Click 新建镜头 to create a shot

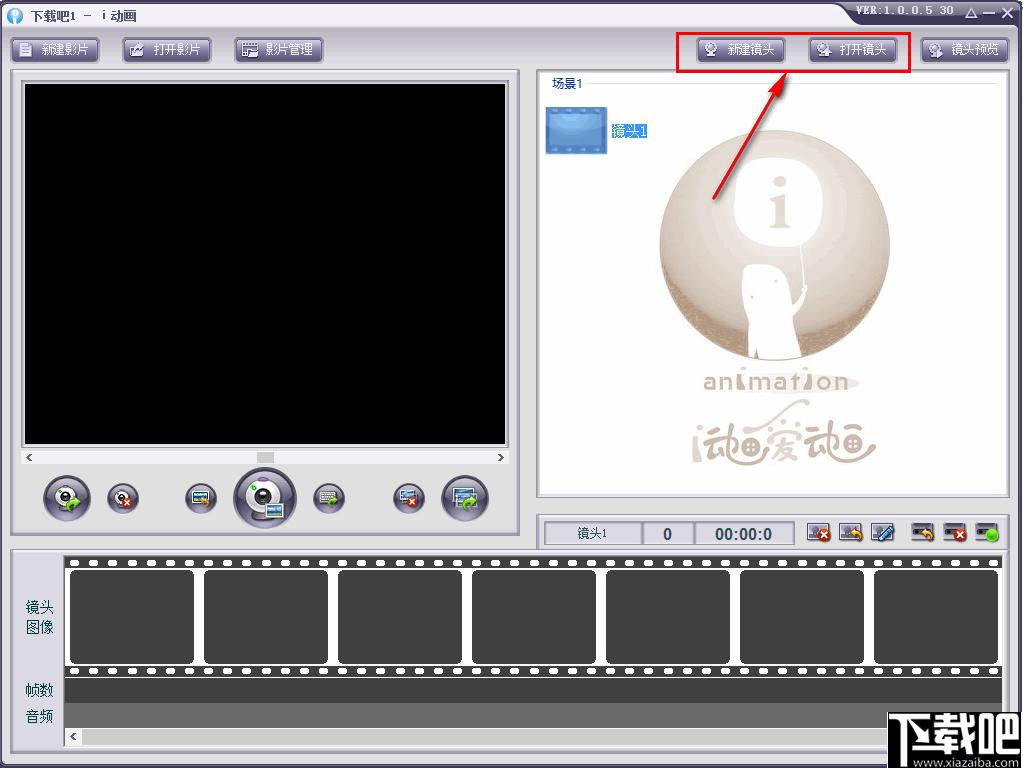pos(741,50)
